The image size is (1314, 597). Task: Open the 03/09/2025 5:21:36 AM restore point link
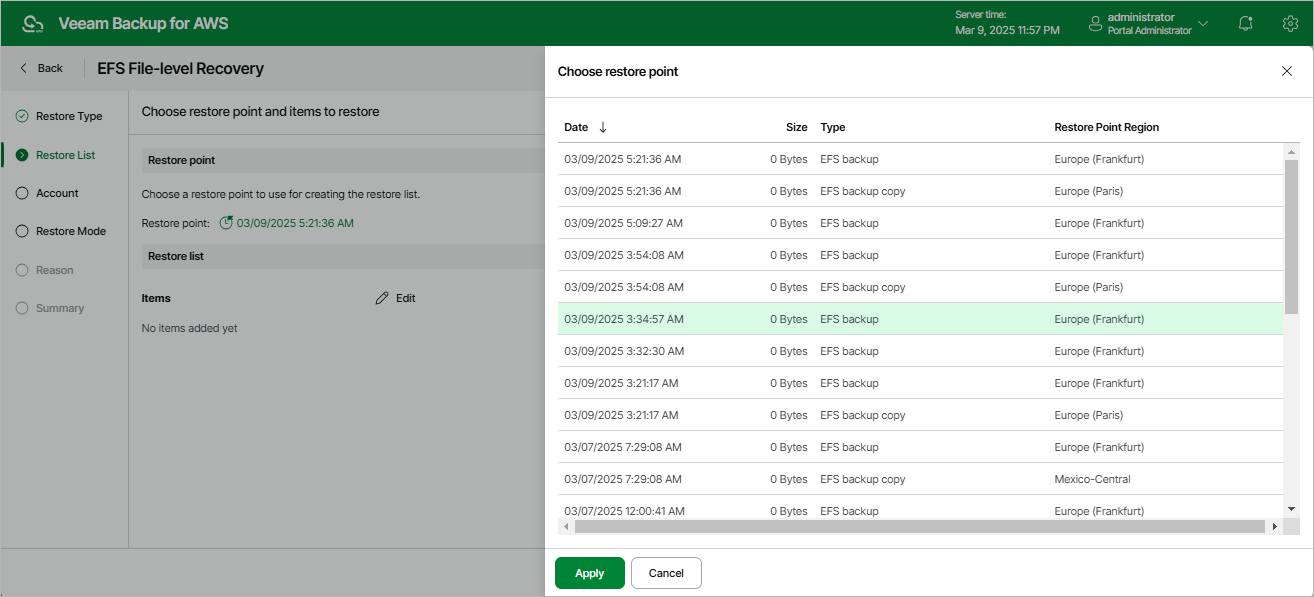295,223
